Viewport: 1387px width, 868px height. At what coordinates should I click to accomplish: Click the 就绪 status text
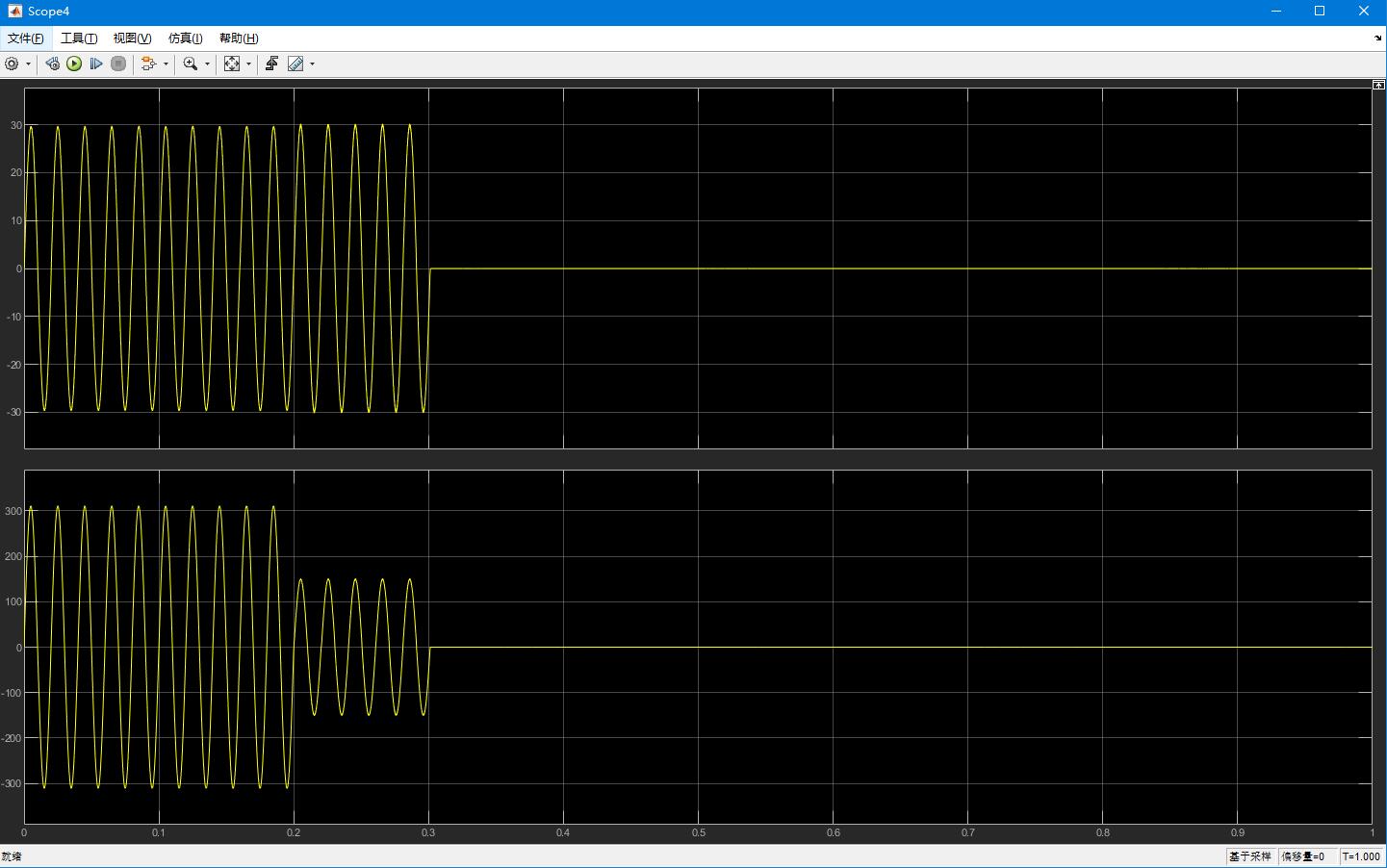click(x=12, y=856)
